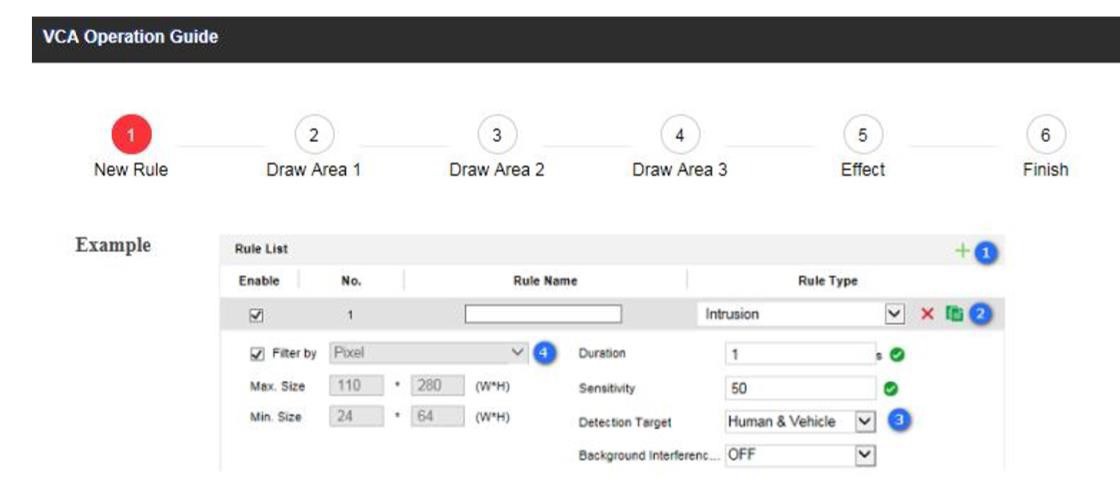The height and width of the screenshot is (490, 1120).
Task: Jump to step 5 Effect
Action: pyautogui.click(x=862, y=136)
